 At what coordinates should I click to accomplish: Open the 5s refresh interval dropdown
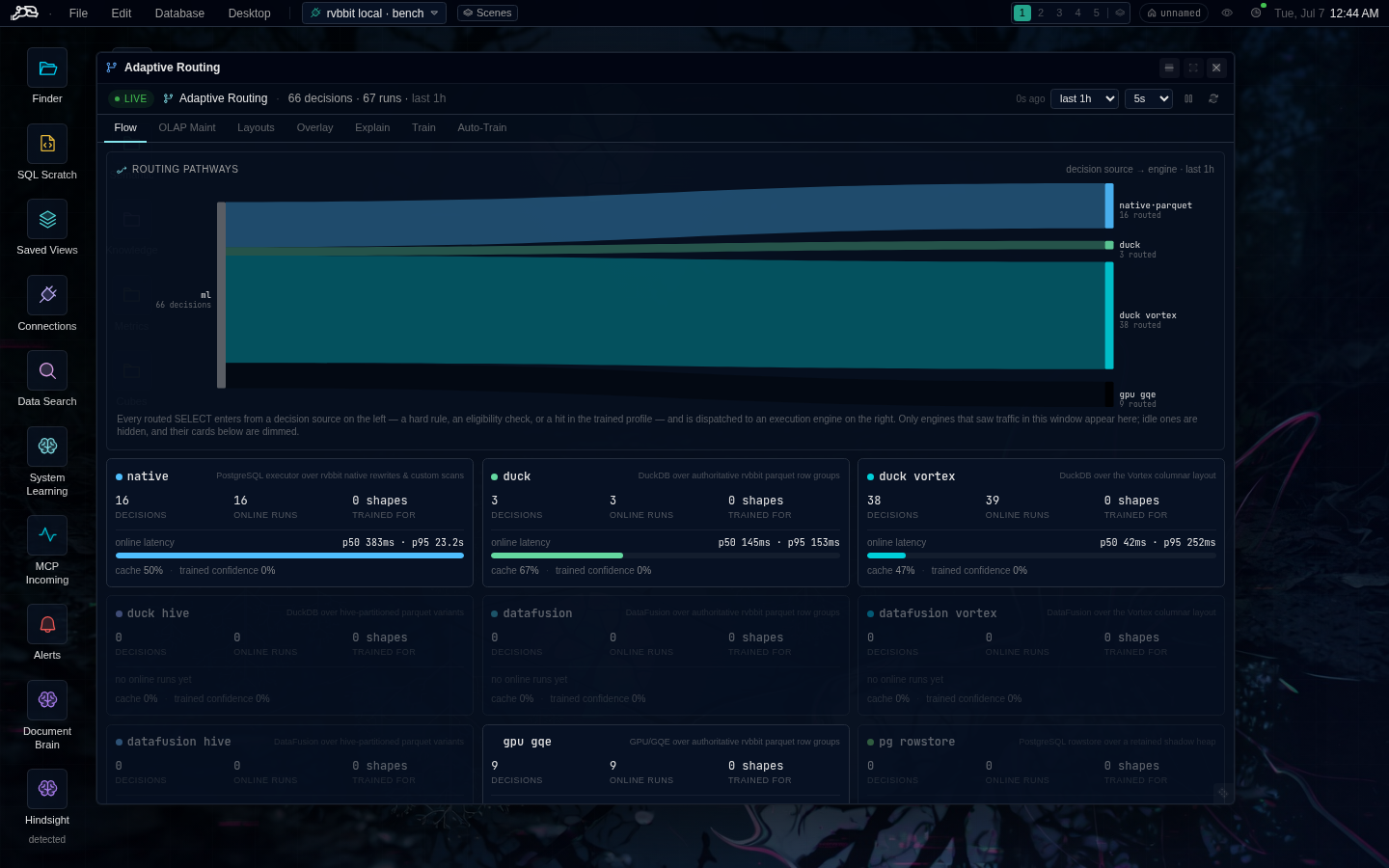[1148, 98]
